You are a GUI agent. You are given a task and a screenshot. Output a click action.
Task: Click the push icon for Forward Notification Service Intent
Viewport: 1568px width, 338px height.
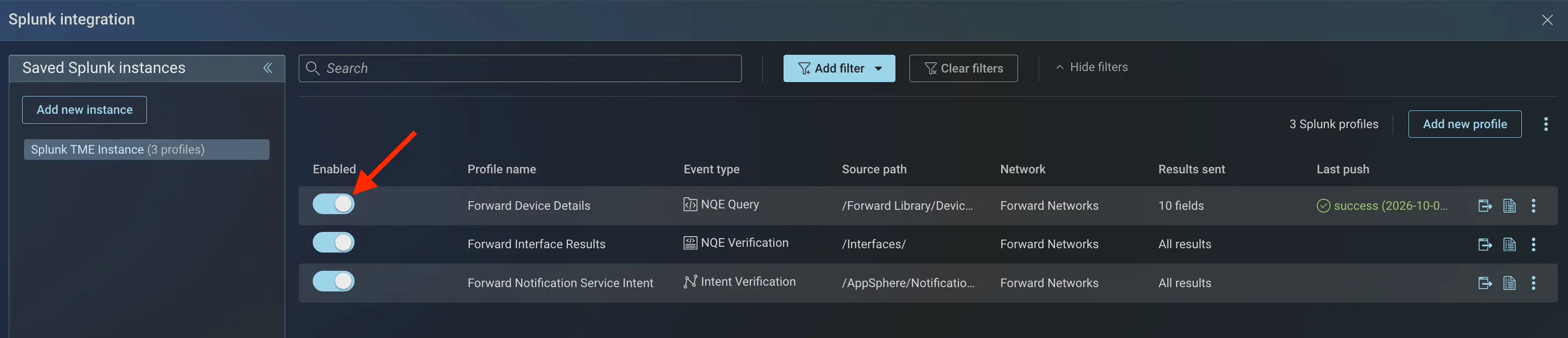[1484, 283]
